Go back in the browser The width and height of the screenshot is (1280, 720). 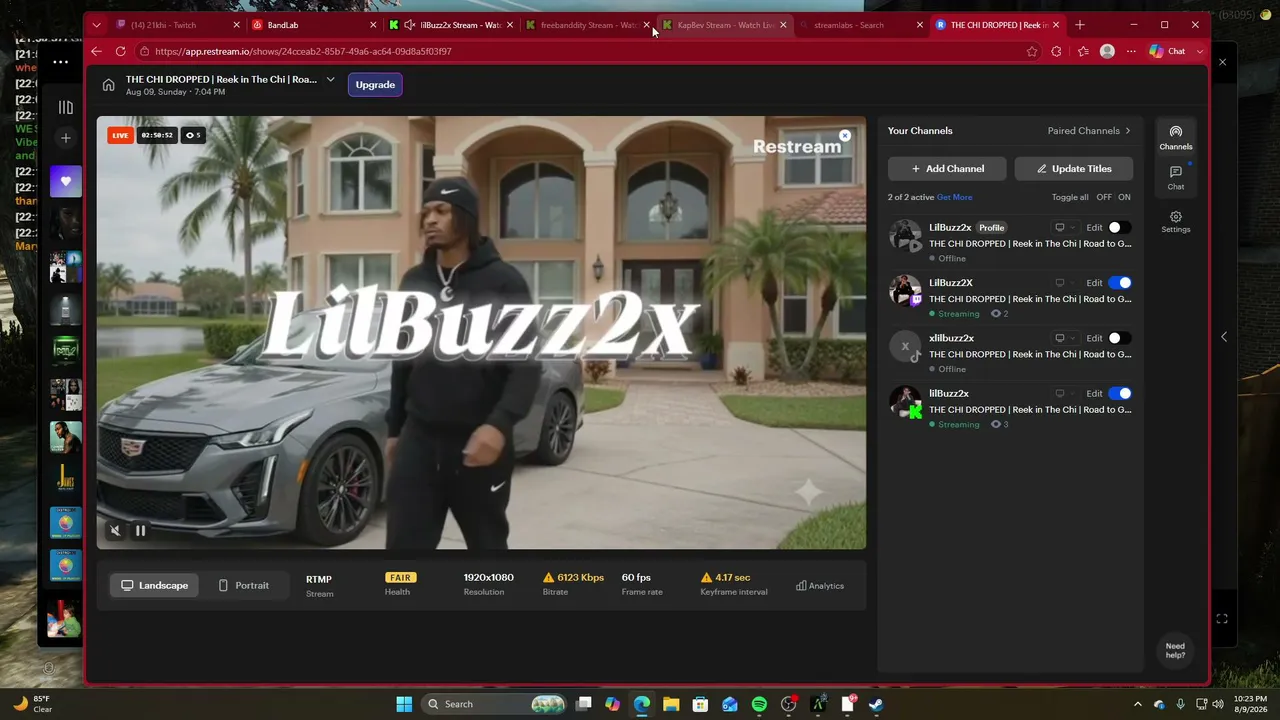[x=96, y=51]
